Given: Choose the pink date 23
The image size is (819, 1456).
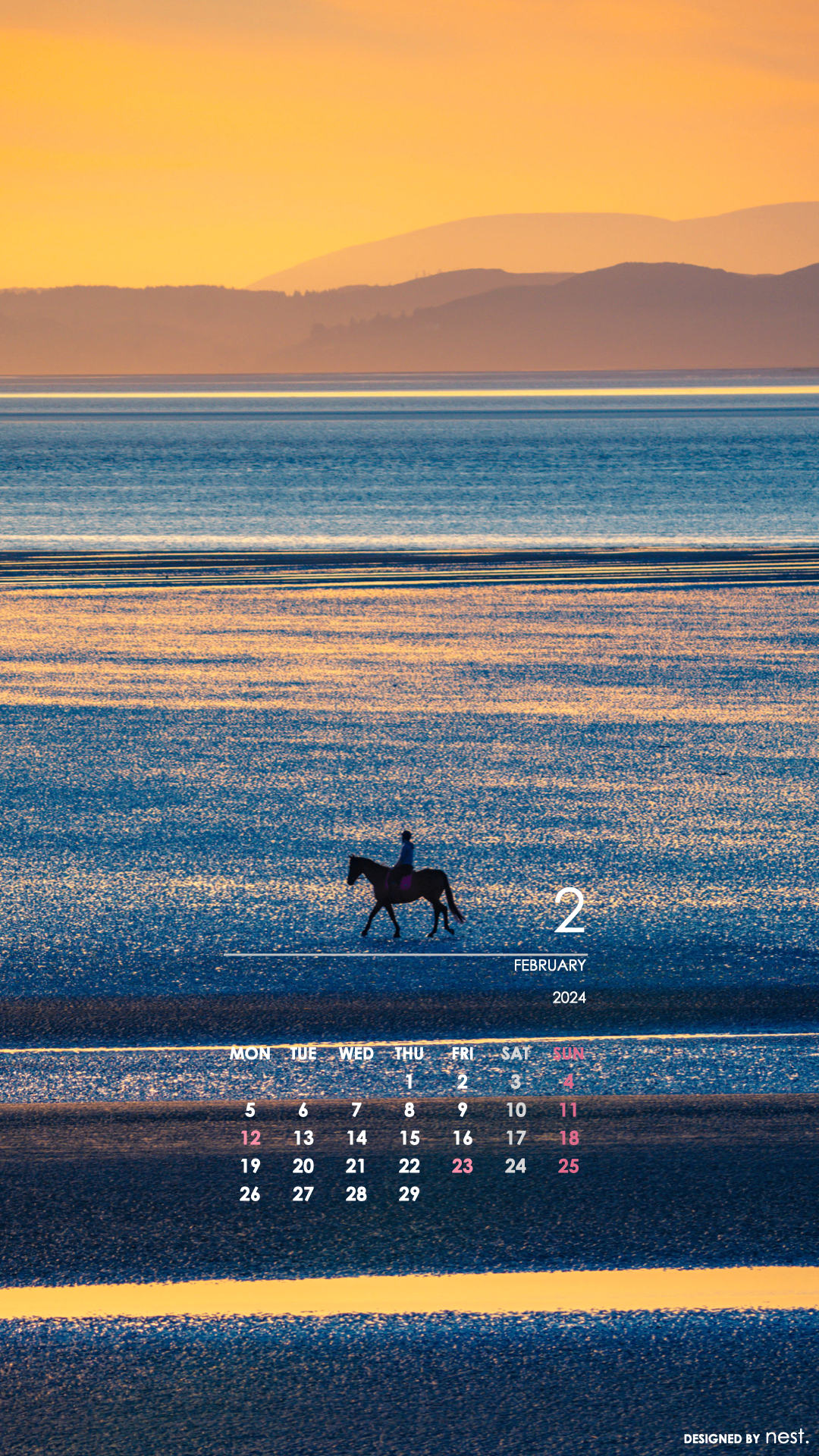Looking at the screenshot, I should pos(463,1166).
